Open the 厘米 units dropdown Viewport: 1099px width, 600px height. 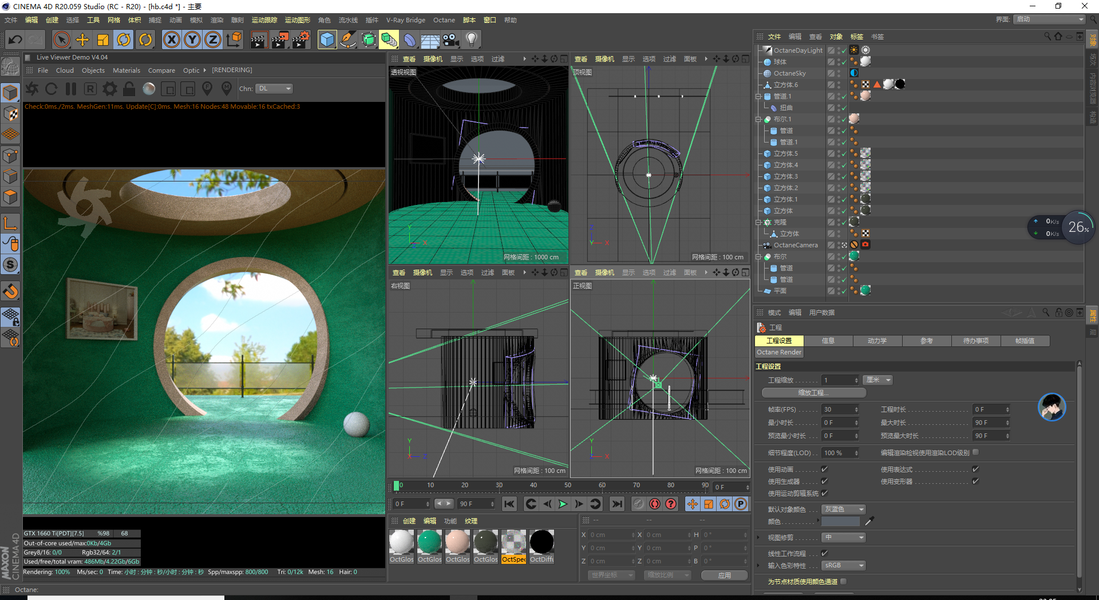[878, 380]
